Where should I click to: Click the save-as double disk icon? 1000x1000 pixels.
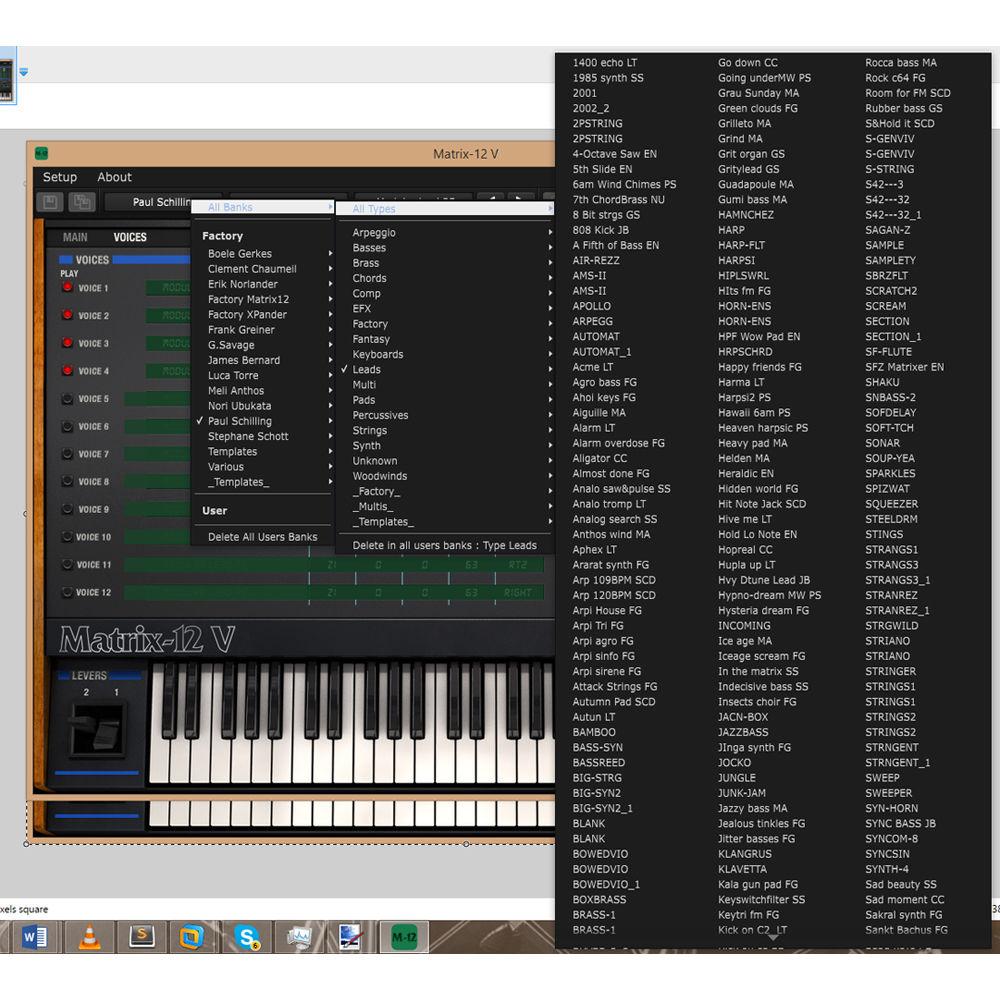pyautogui.click(x=82, y=201)
